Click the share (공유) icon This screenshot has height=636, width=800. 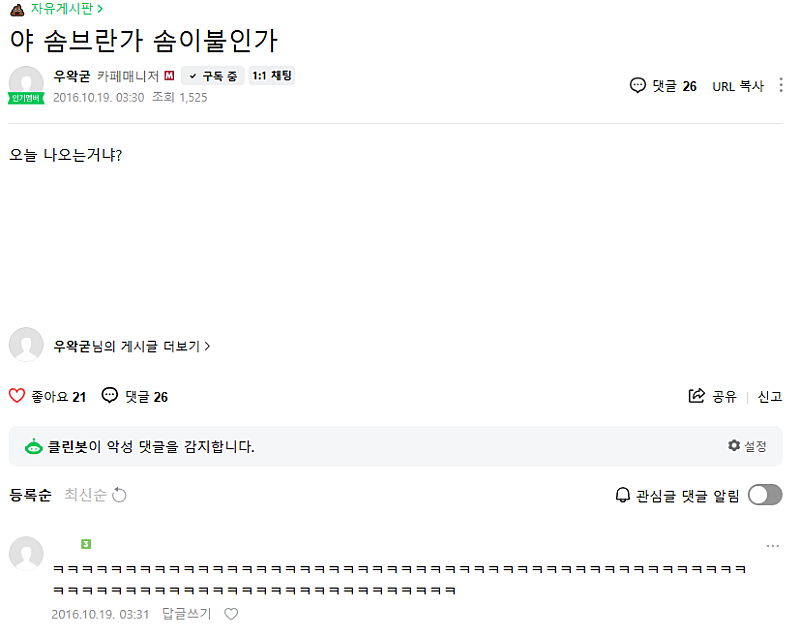coord(697,396)
